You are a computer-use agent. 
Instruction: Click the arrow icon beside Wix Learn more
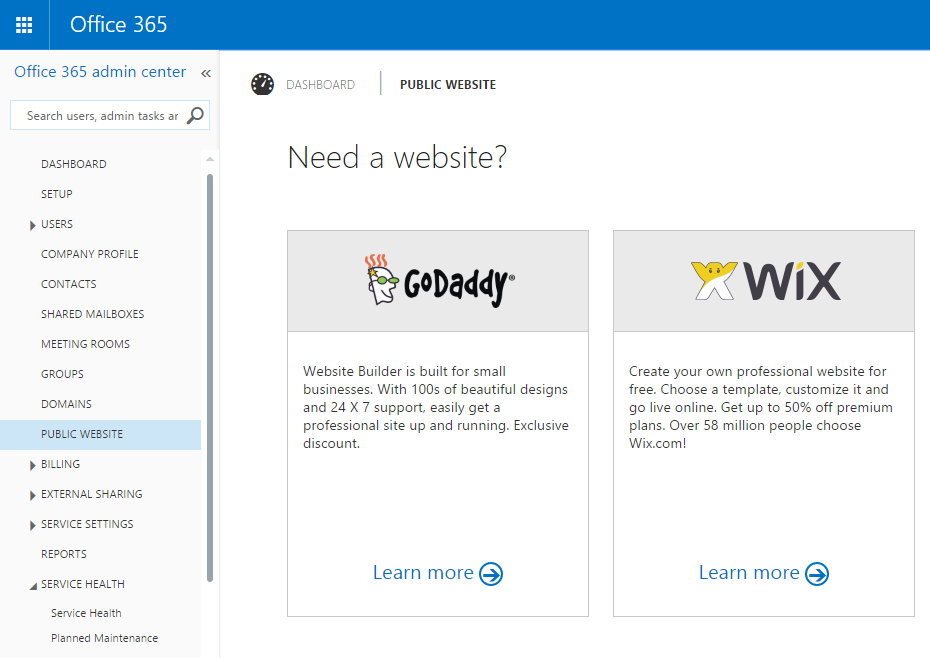817,574
